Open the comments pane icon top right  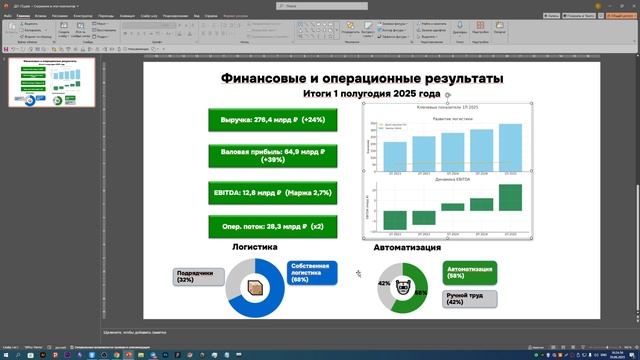[601, 16]
